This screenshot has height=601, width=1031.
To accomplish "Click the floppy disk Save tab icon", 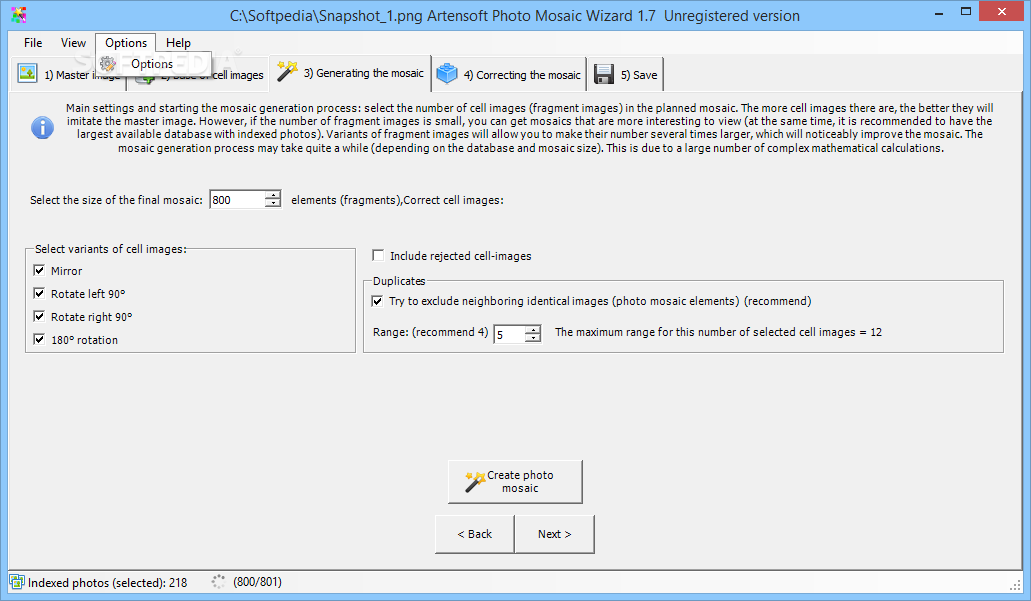I will pos(604,74).
